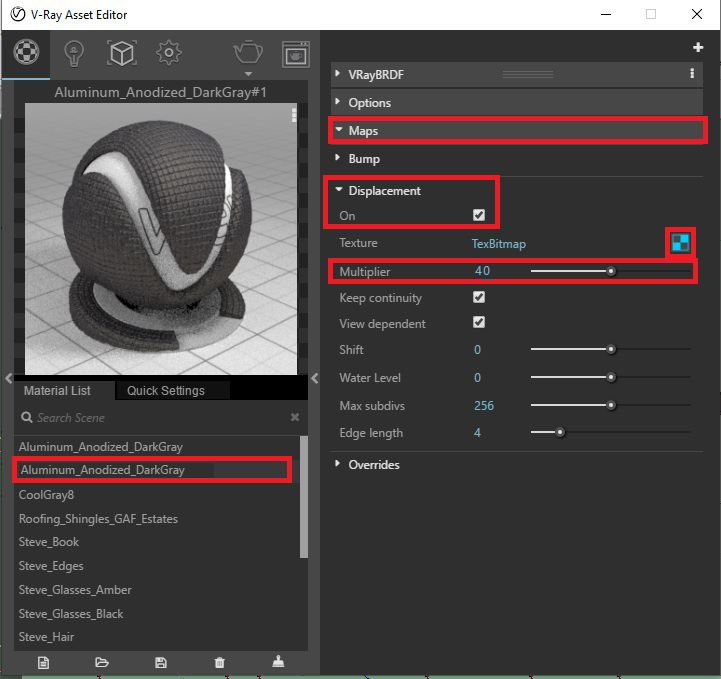Click the material preview sphere thumbnail

click(161, 239)
